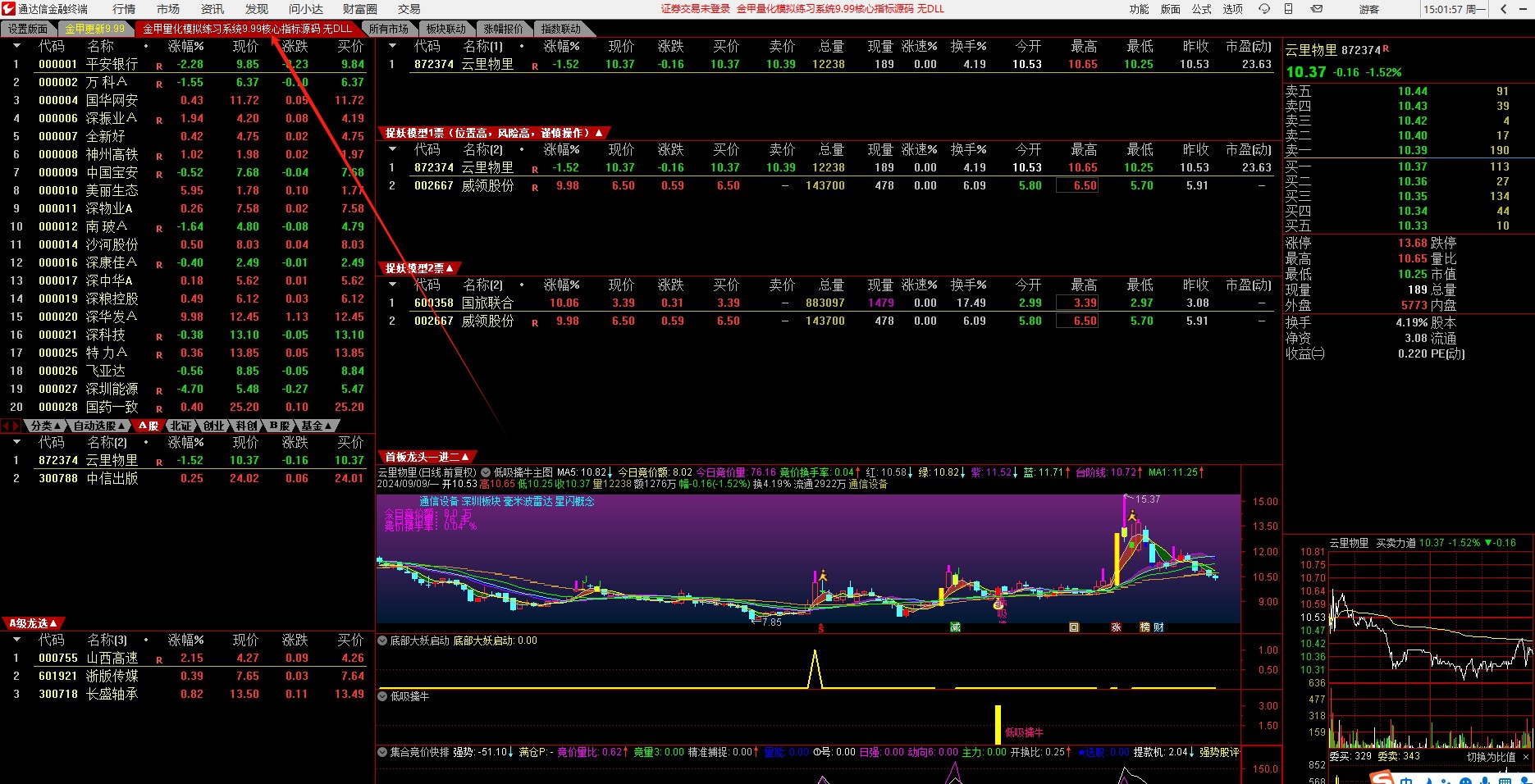The width and height of the screenshot is (1535, 784).
Task: Click the R marker next to 威领股份 in 捉妖模型2票
Action: pyautogui.click(x=535, y=323)
